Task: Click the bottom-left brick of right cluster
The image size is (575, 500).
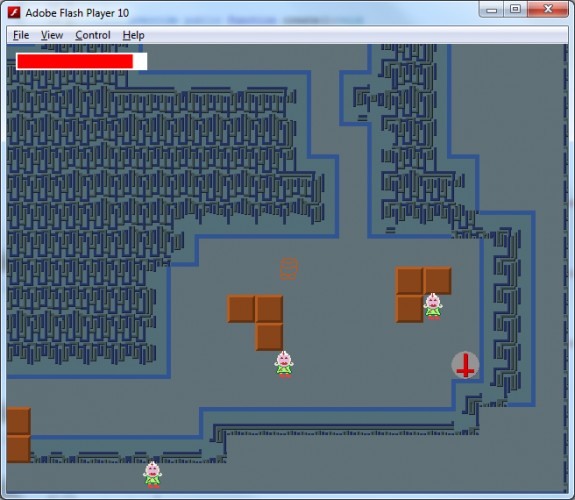Action: pyautogui.click(x=409, y=309)
